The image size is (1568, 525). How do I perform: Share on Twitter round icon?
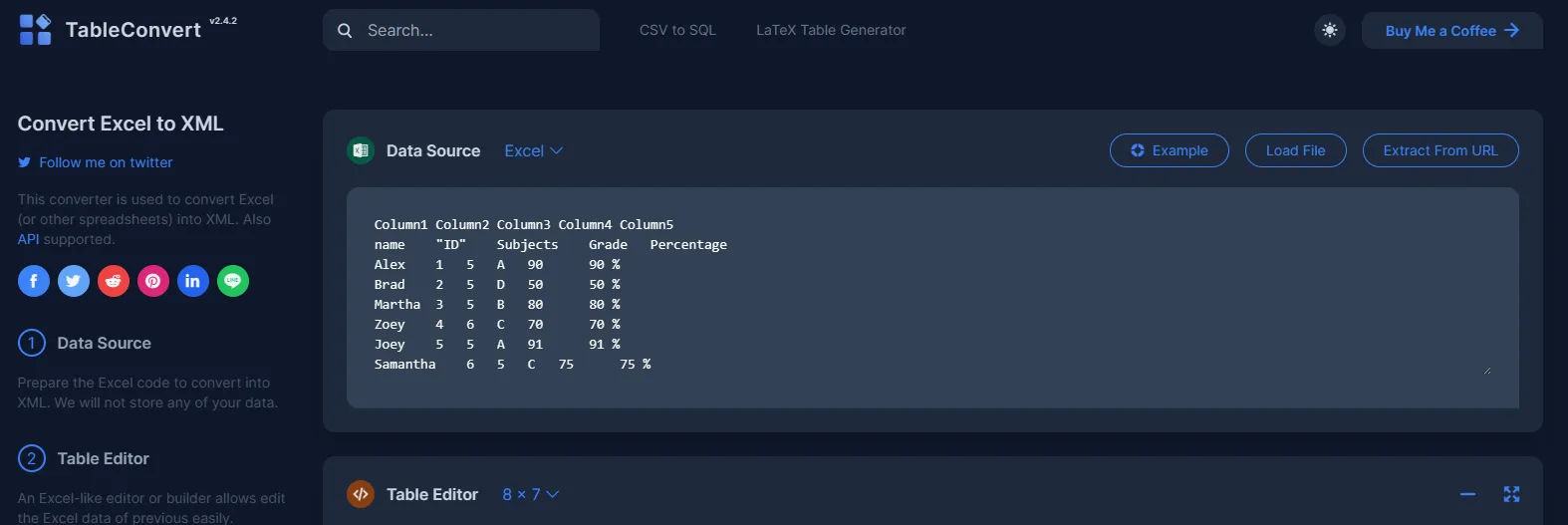[x=74, y=281]
